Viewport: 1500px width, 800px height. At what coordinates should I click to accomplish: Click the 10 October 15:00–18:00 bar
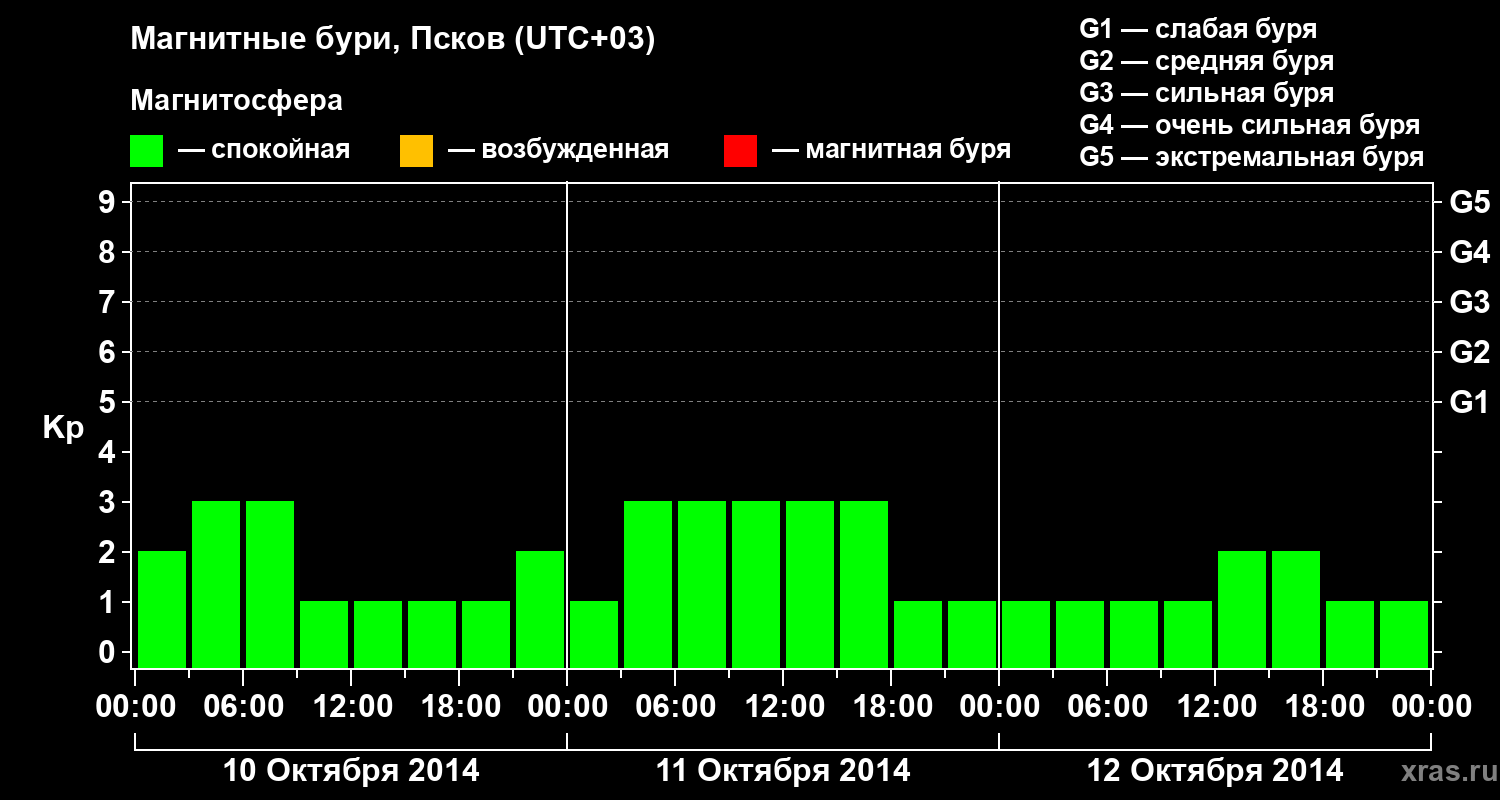click(x=432, y=634)
